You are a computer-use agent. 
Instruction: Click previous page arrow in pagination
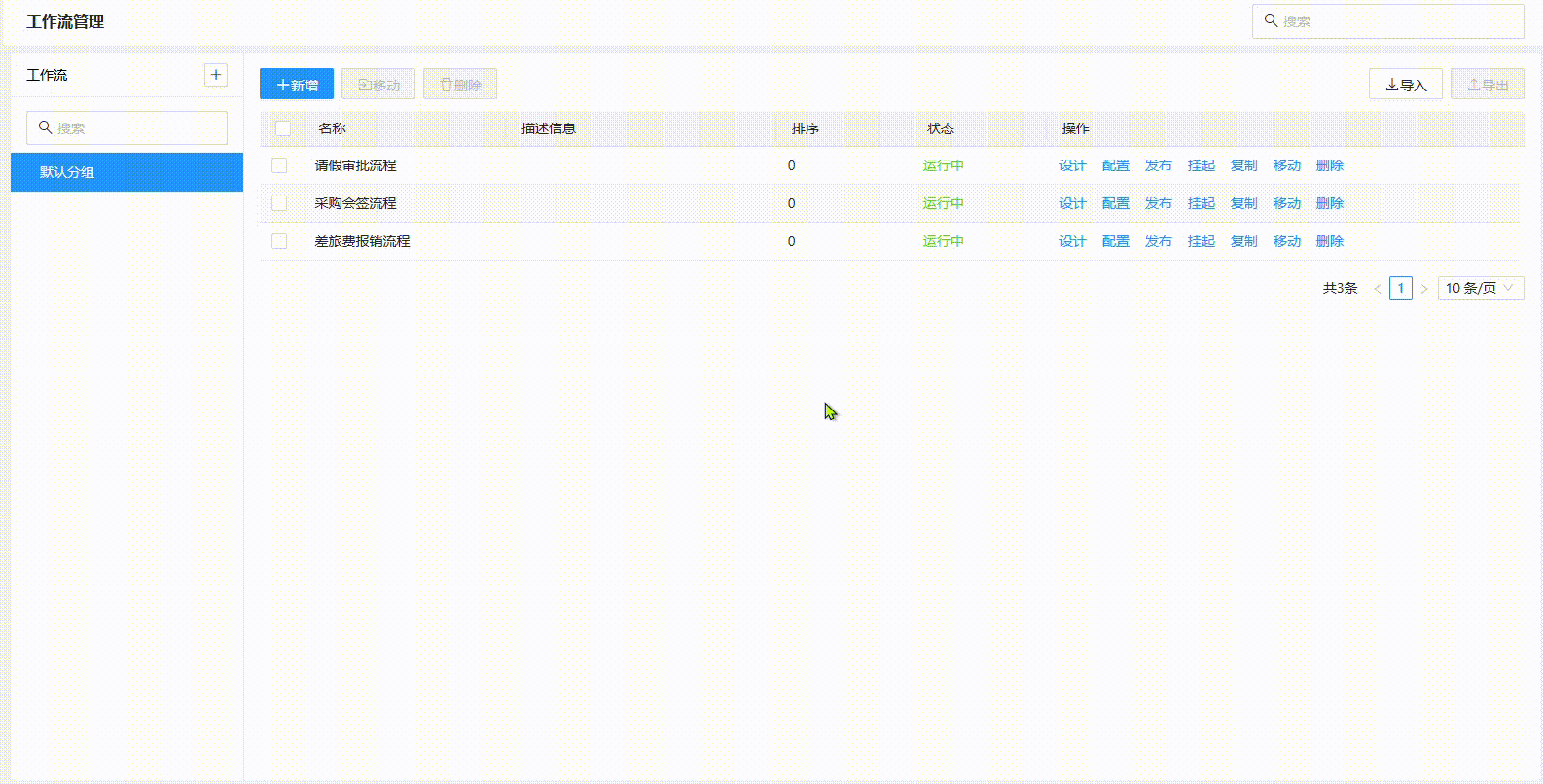1378,289
